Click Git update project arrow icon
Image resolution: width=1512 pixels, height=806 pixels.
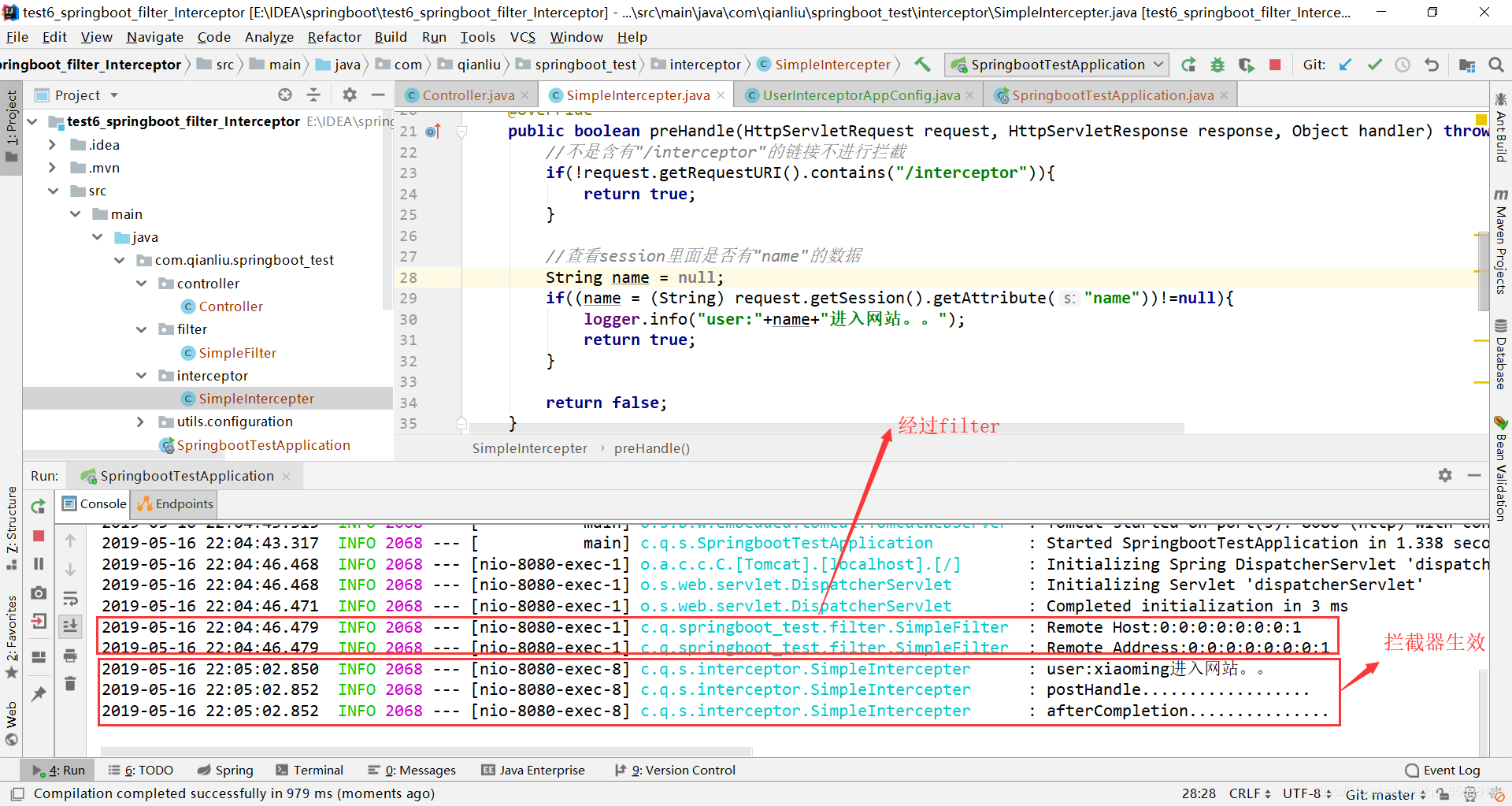coord(1345,65)
